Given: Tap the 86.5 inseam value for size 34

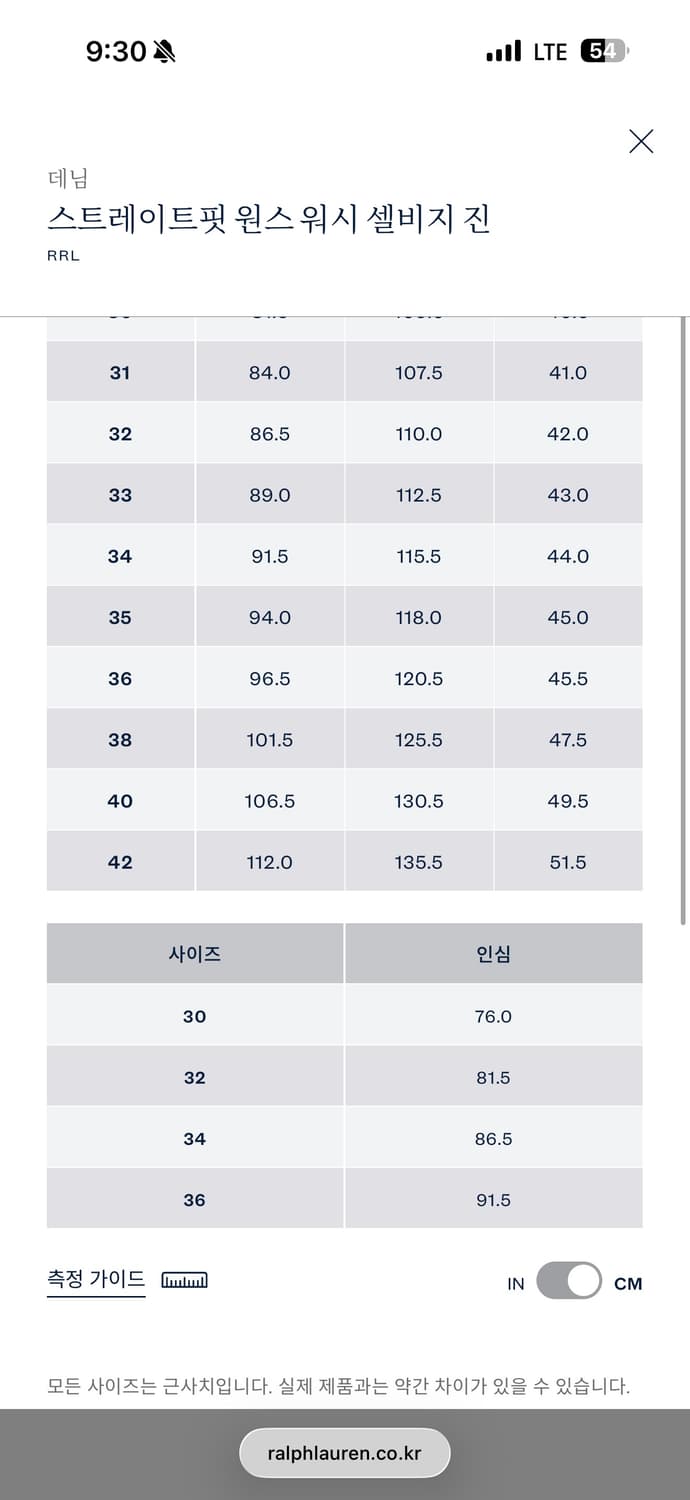Looking at the screenshot, I should pos(493,1139).
